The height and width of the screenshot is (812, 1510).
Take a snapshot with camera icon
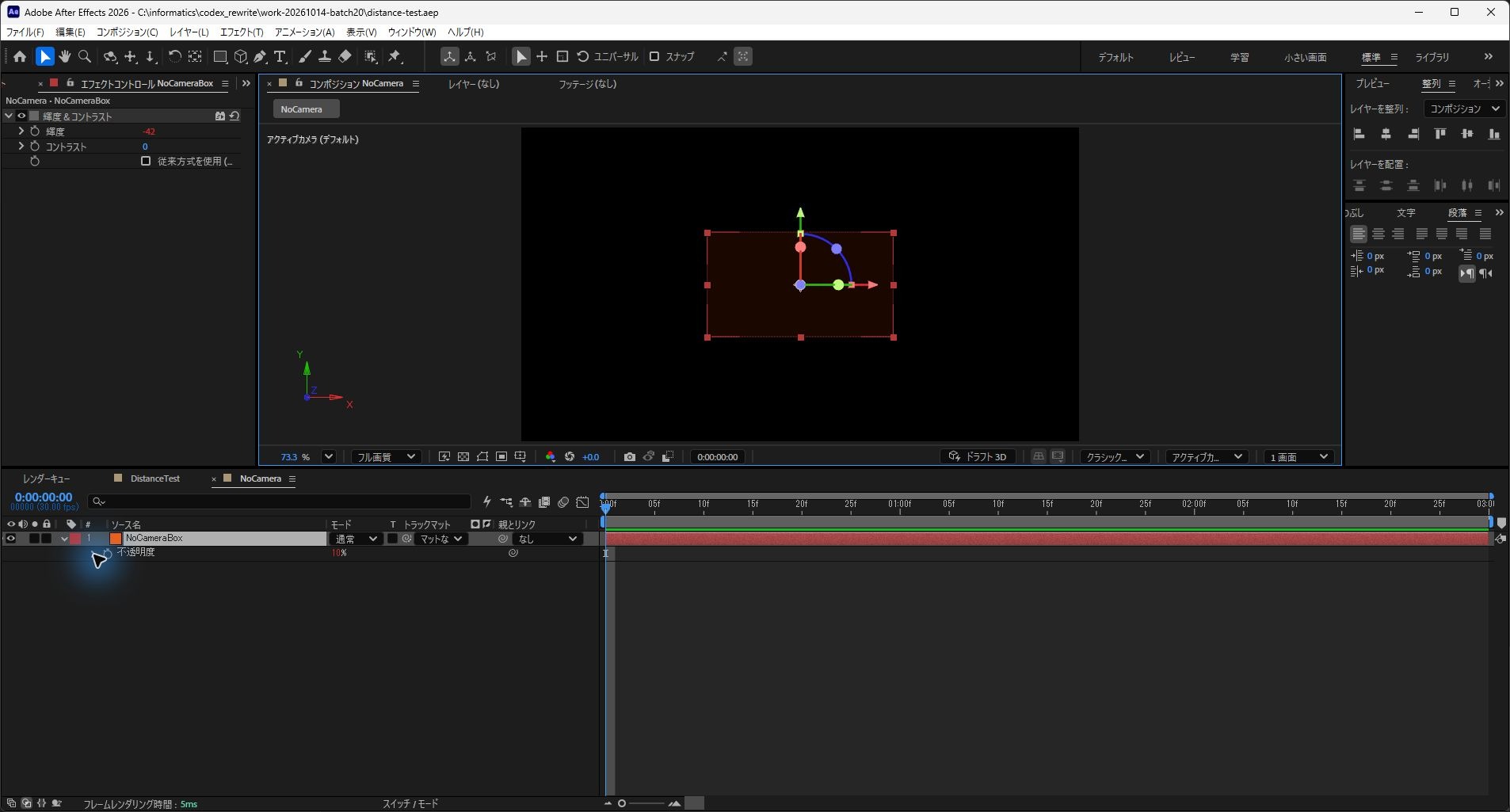629,457
